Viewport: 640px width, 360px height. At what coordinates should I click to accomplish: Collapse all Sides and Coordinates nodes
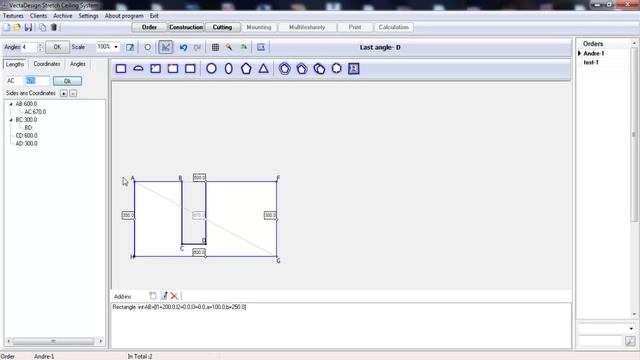pos(73,93)
